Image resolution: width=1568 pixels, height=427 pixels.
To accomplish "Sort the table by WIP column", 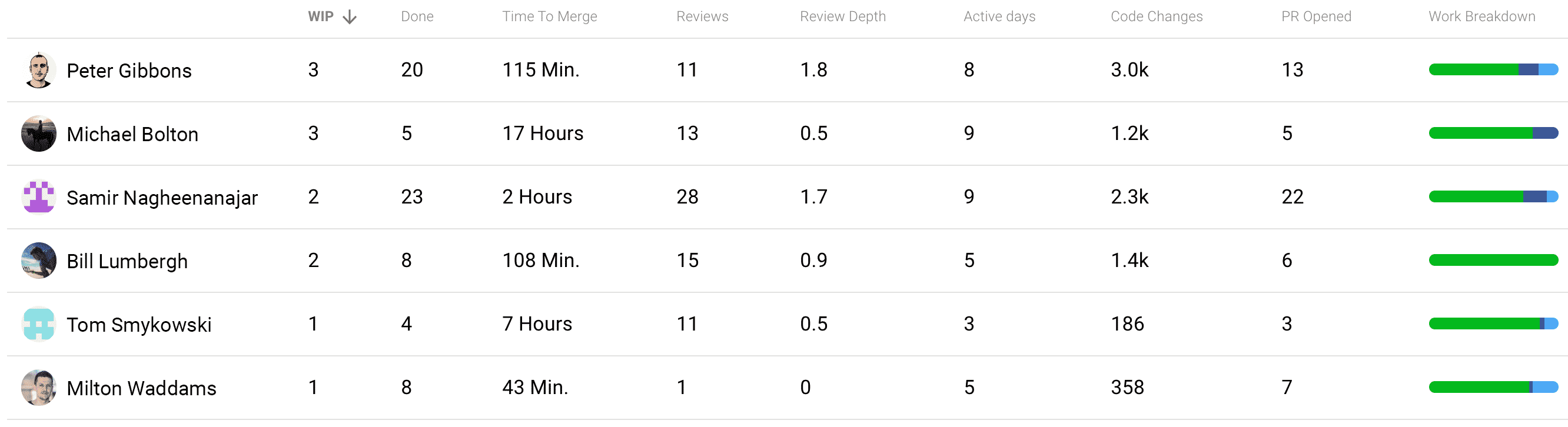I will tap(321, 16).
